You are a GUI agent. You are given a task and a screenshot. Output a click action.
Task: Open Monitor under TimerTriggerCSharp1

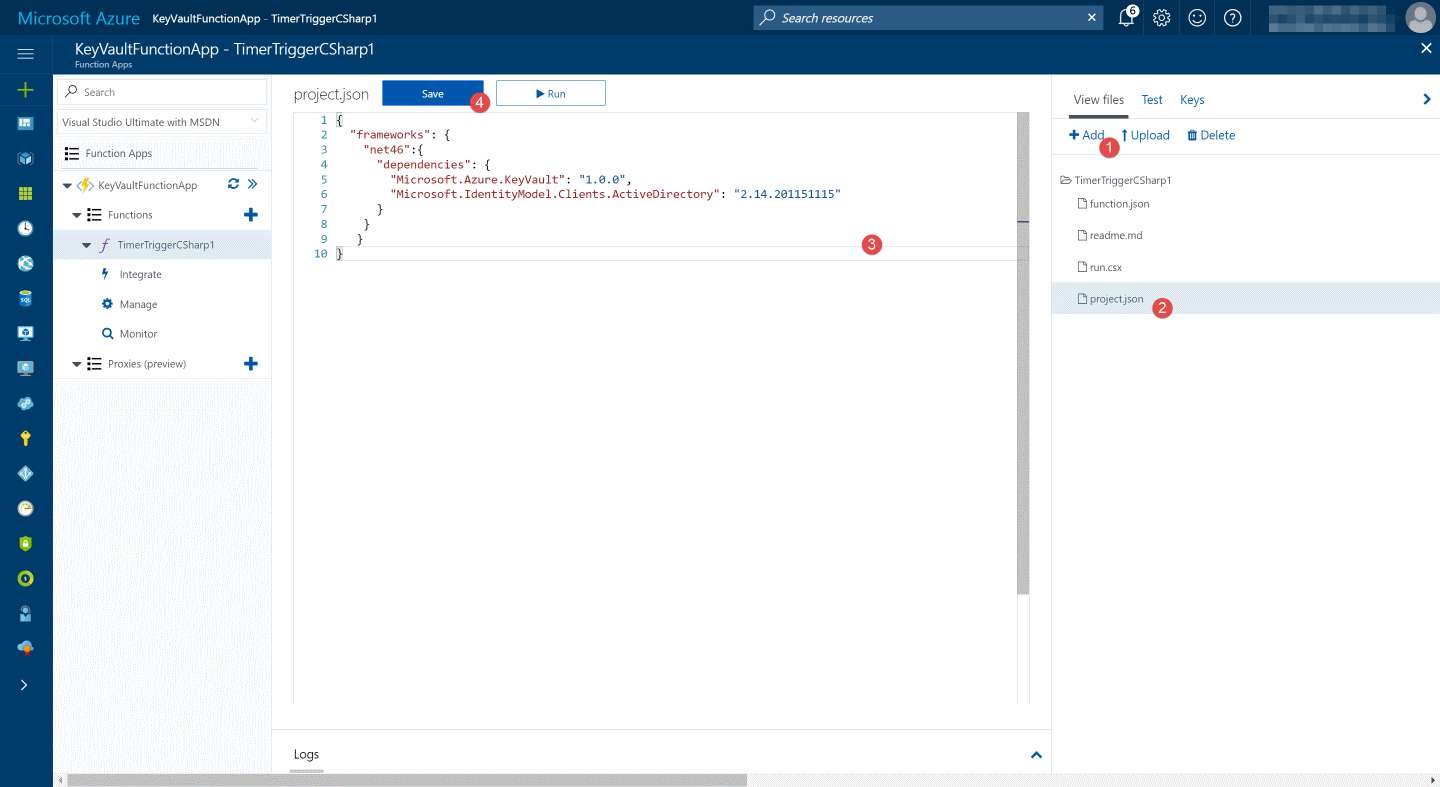138,334
